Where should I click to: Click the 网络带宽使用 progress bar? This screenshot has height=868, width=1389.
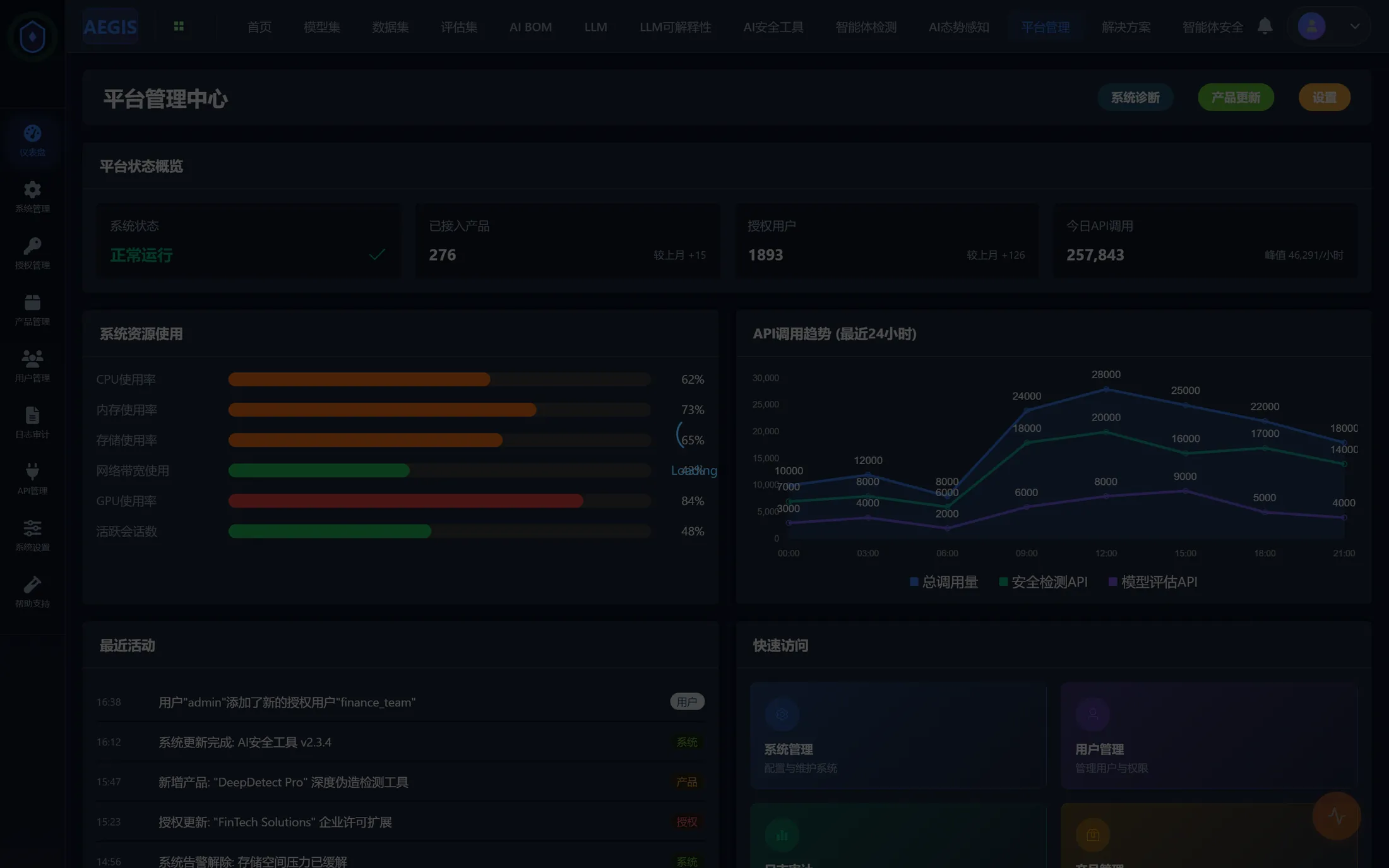pos(439,470)
